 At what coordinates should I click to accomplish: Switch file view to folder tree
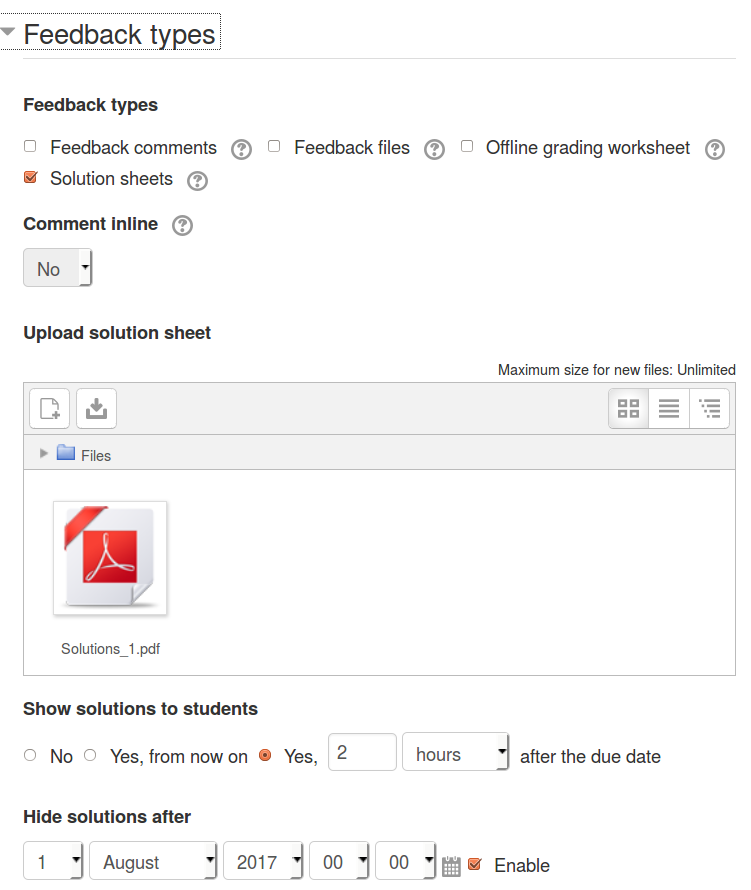click(710, 408)
